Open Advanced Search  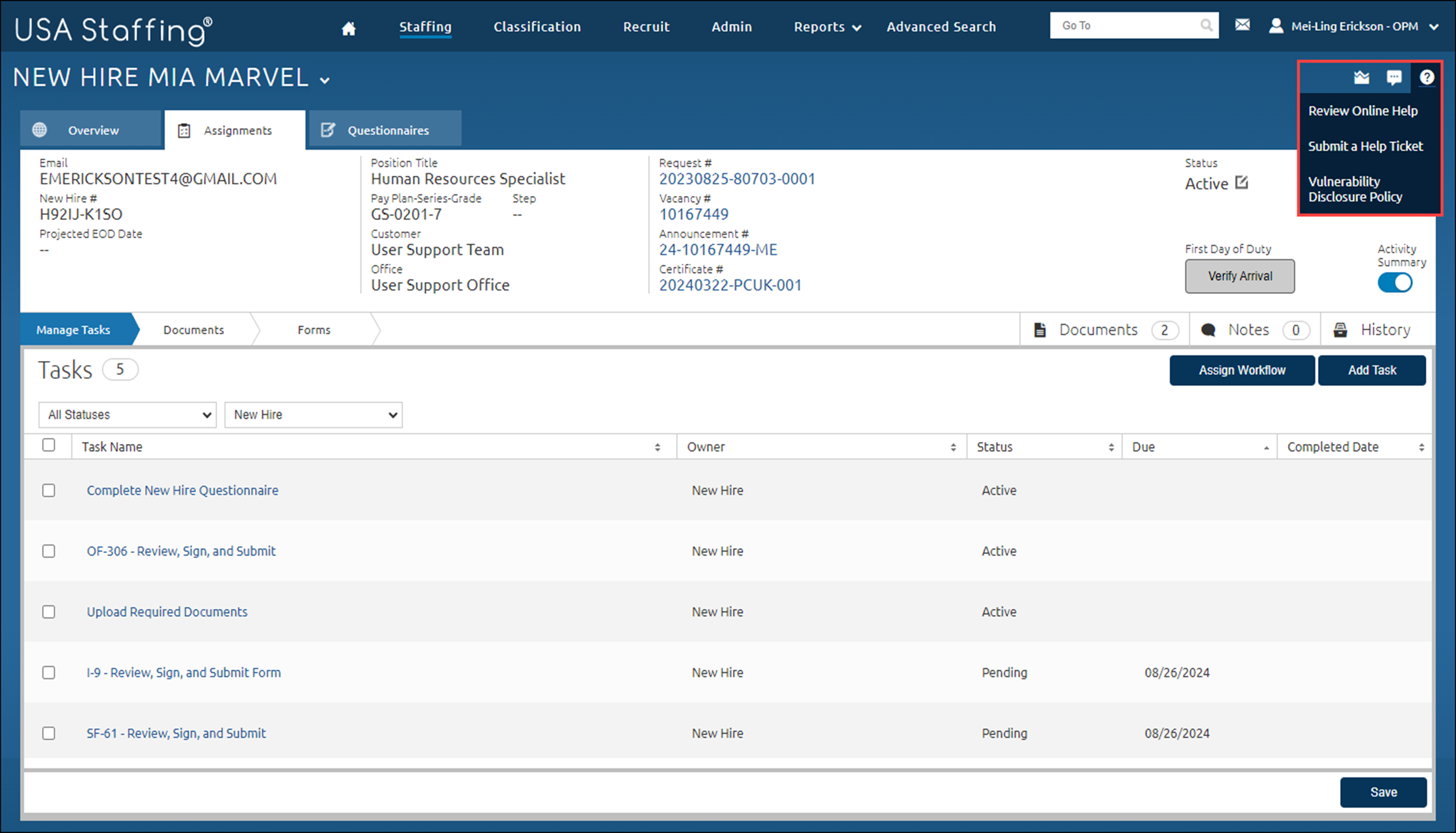click(x=941, y=27)
